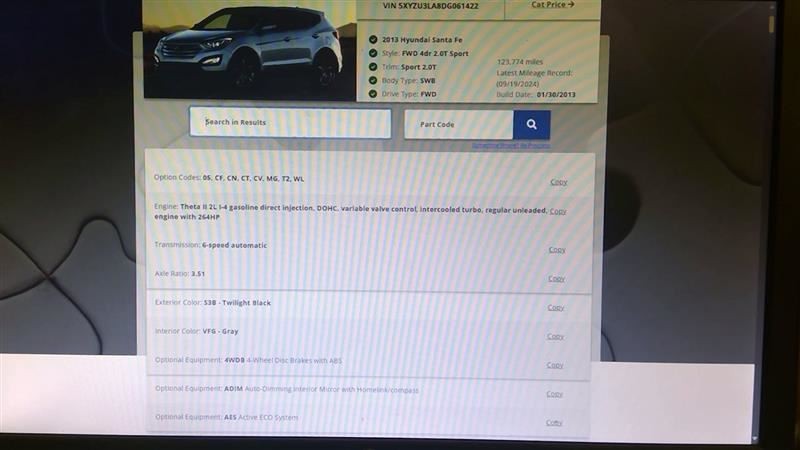The height and width of the screenshot is (450, 800).
Task: Copy the 4WDB 4-Wheel Disc Brakes row
Action: 555,365
